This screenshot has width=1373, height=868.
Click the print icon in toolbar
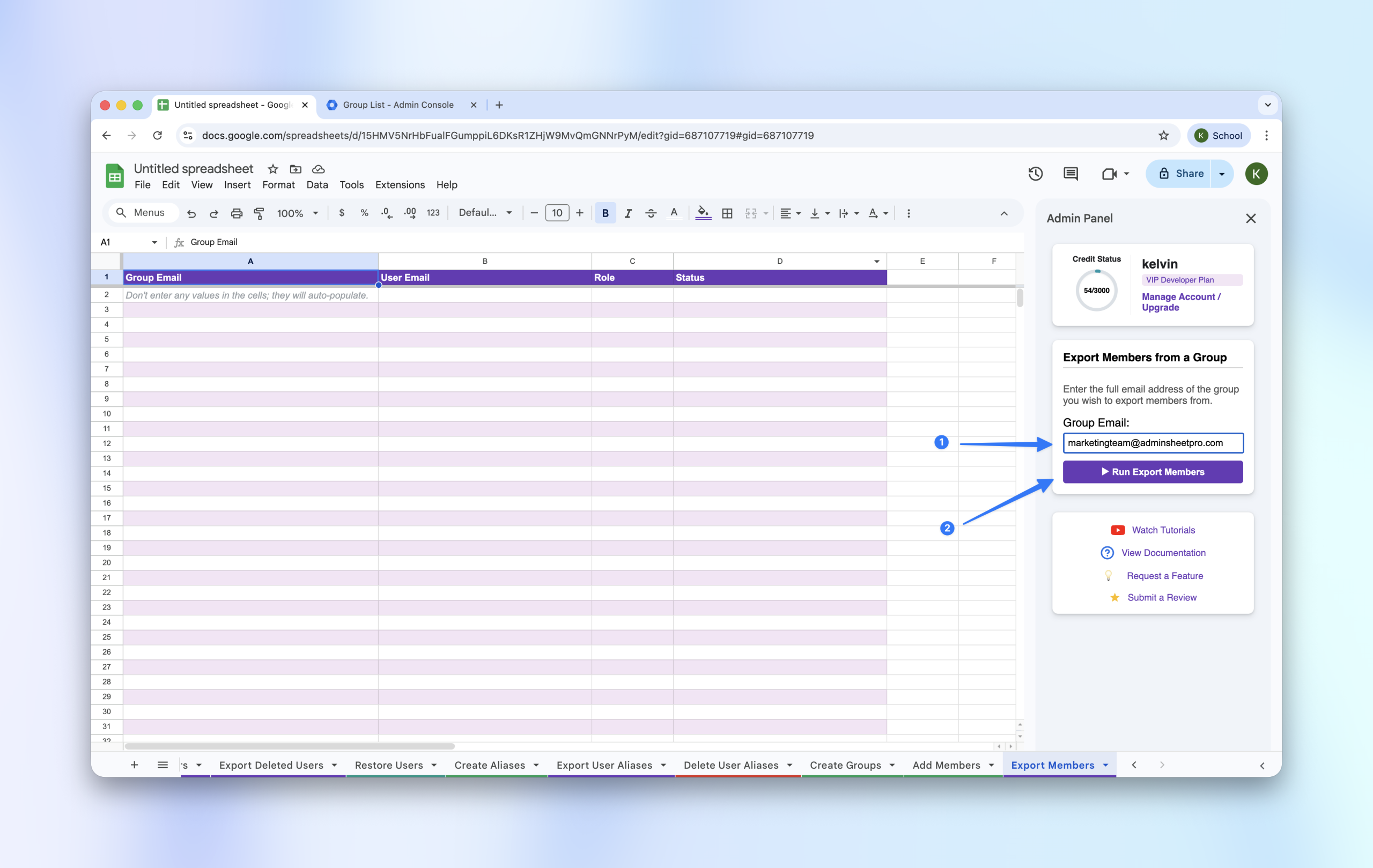pyautogui.click(x=237, y=213)
